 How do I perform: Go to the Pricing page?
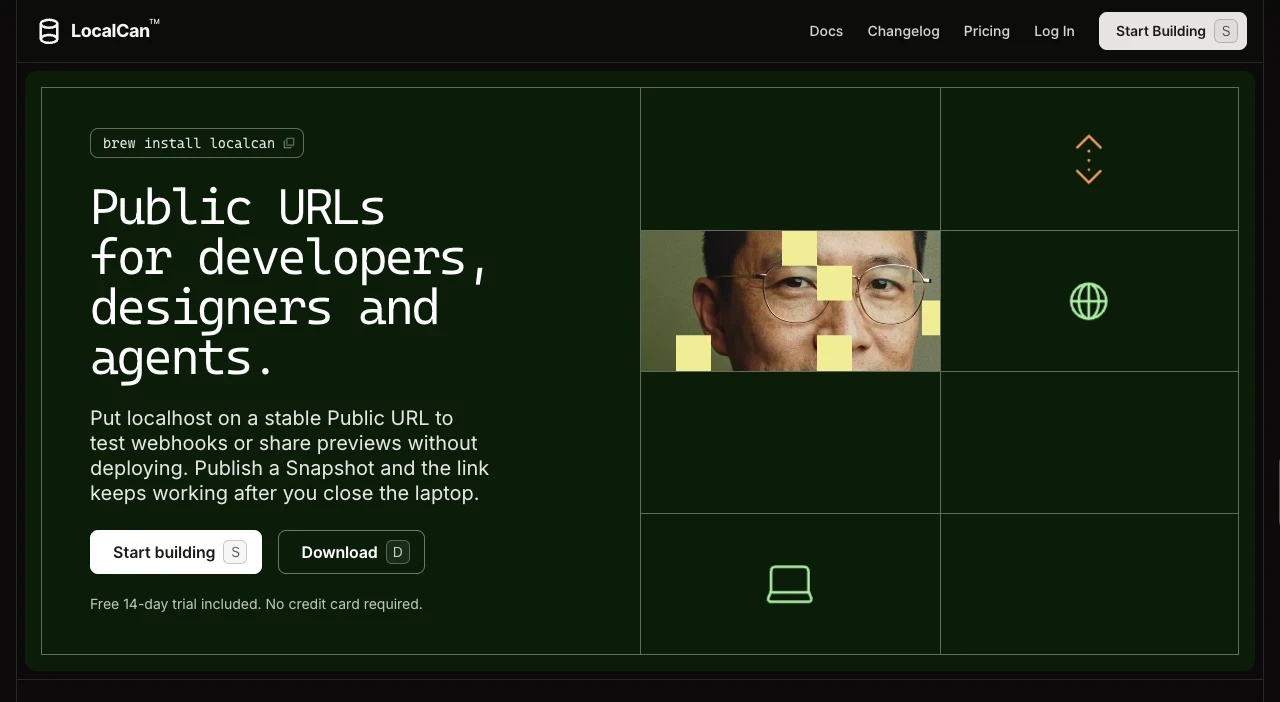[x=987, y=31]
